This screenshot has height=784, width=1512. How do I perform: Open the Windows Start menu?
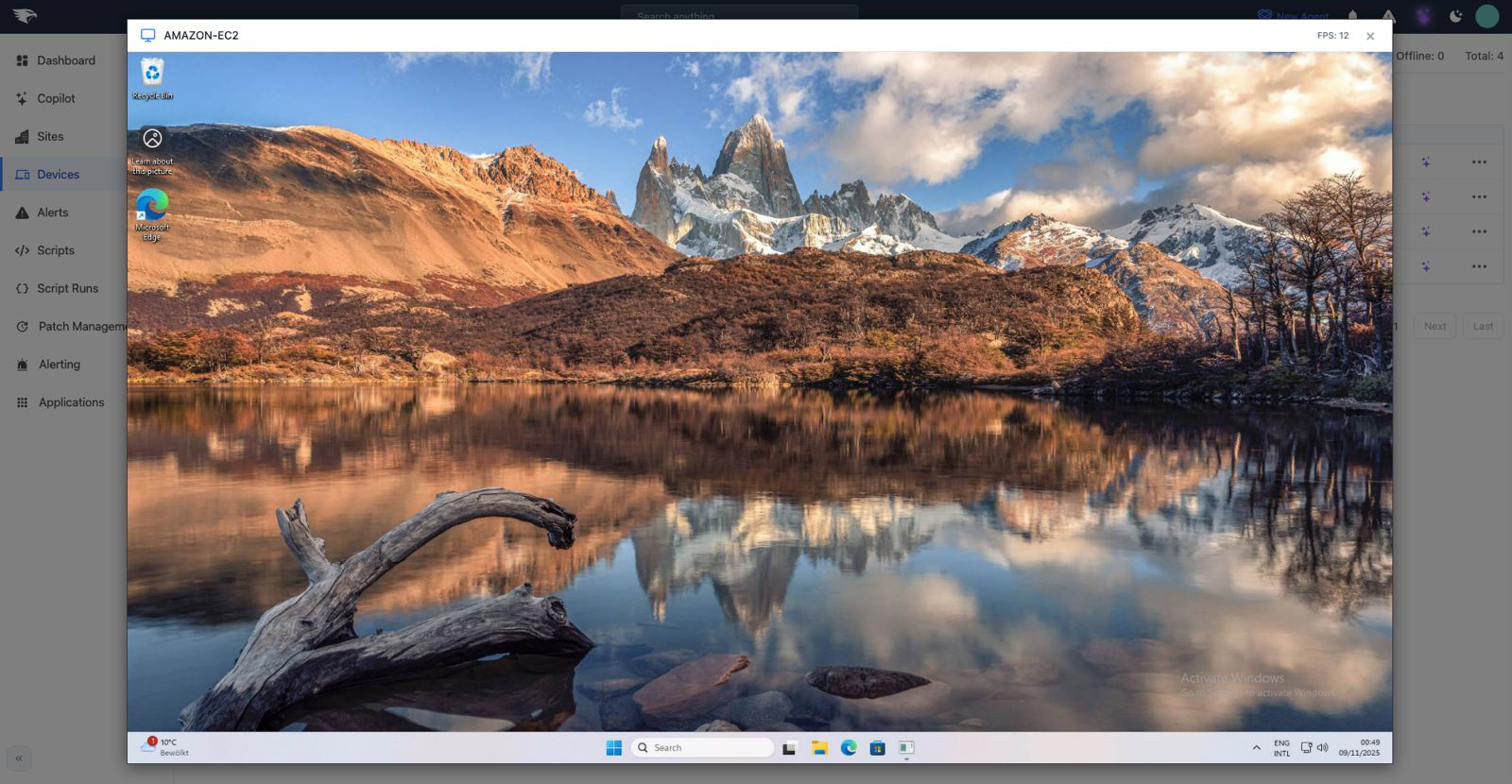613,748
